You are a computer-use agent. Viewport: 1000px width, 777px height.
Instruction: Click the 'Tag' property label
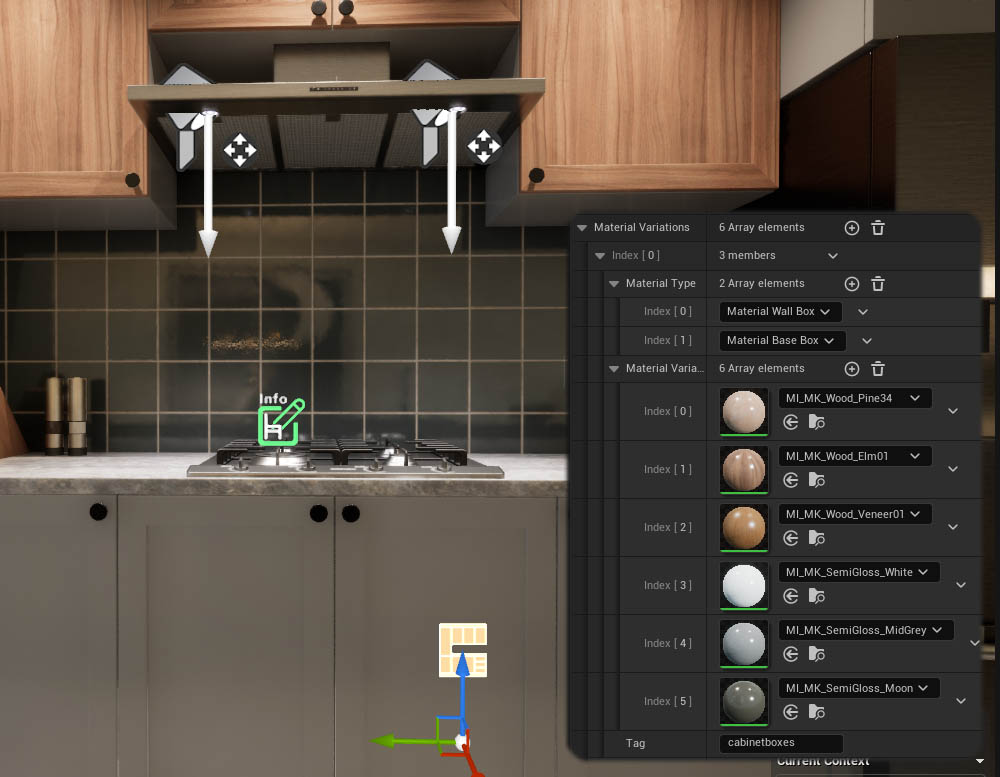tap(635, 743)
